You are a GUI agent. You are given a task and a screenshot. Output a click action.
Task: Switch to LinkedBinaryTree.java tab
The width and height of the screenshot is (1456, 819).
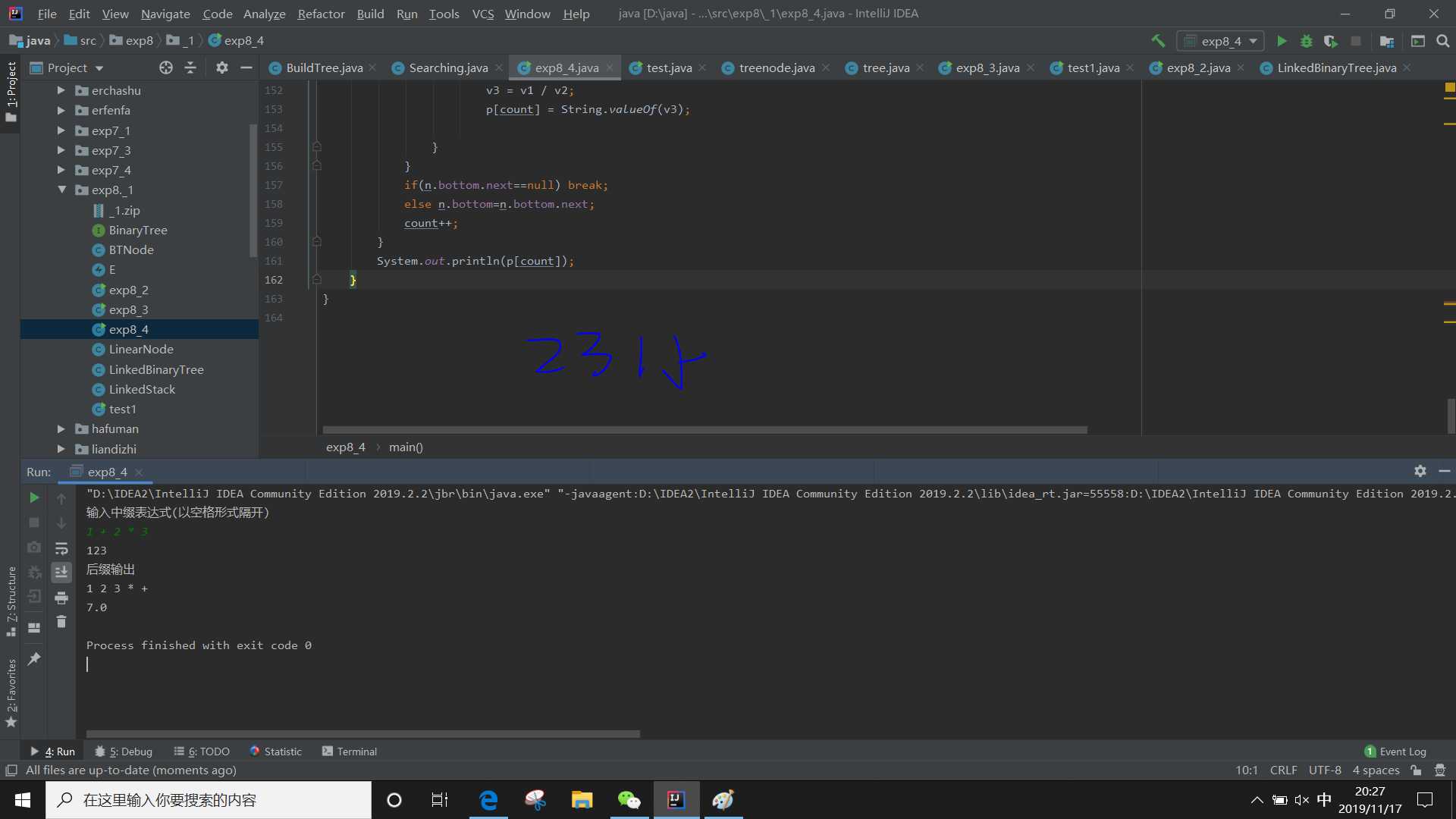[1336, 68]
